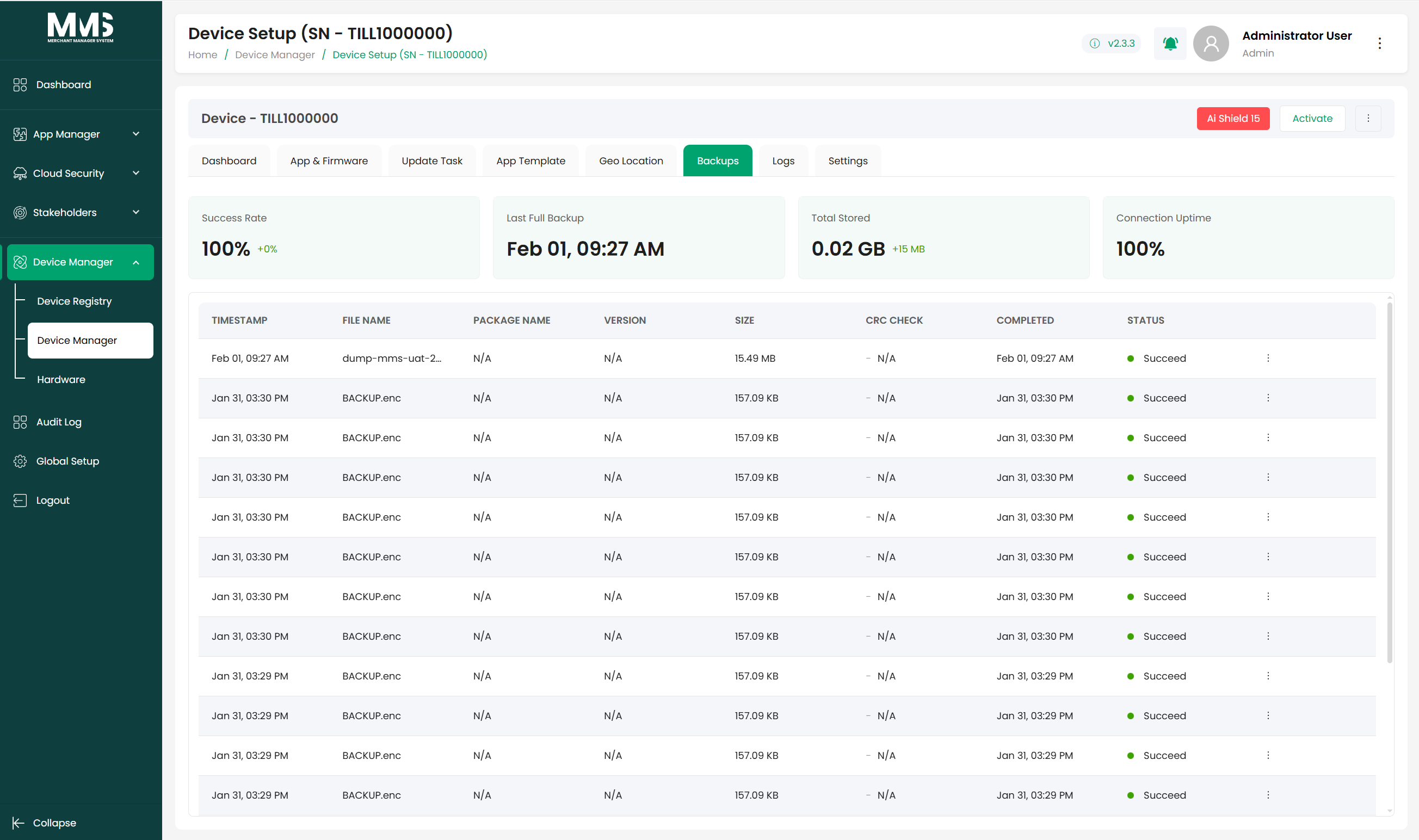Expand the App Manager menu

[x=137, y=134]
